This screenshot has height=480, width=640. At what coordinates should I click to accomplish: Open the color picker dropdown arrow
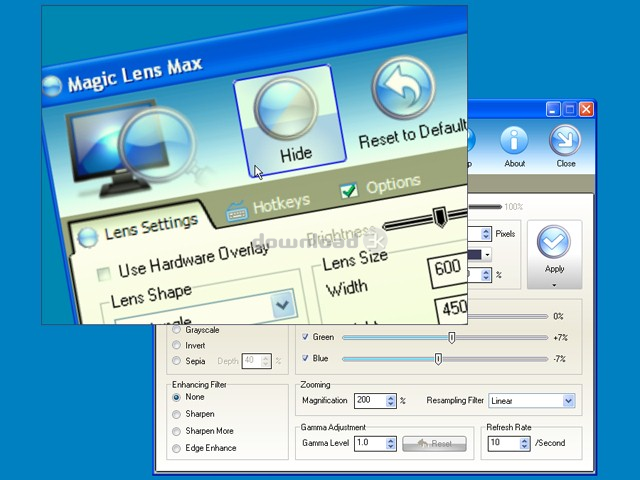(x=487, y=255)
